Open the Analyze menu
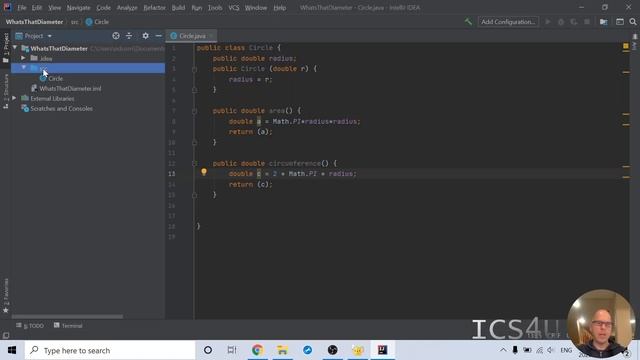The width and height of the screenshot is (640, 360). (127, 8)
